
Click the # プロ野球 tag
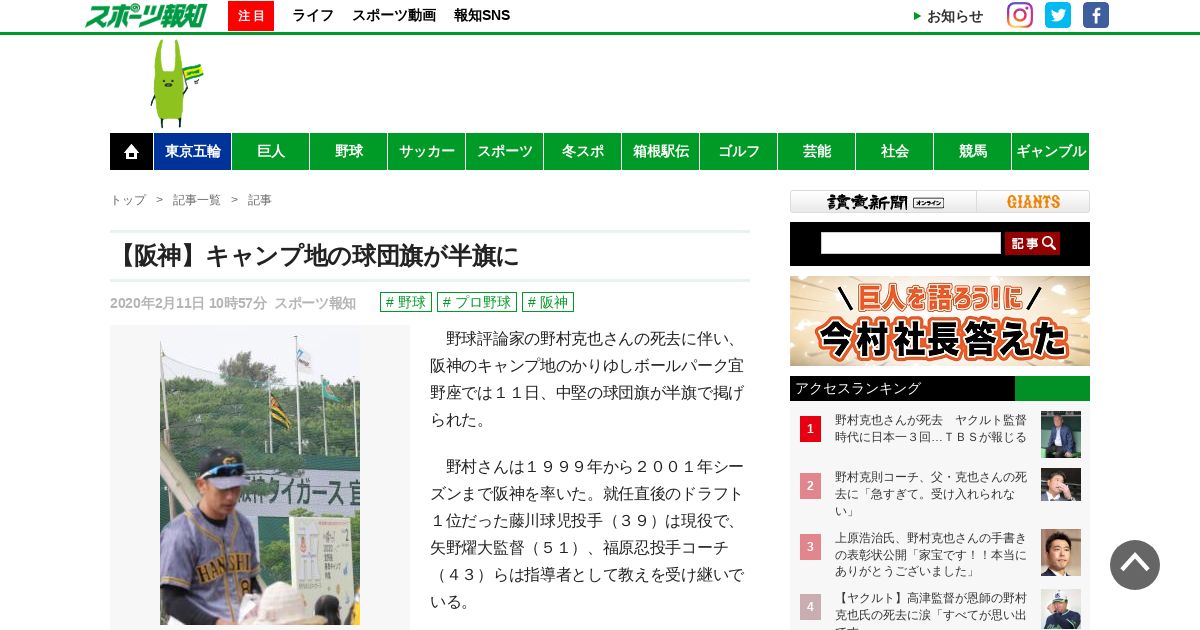477,302
